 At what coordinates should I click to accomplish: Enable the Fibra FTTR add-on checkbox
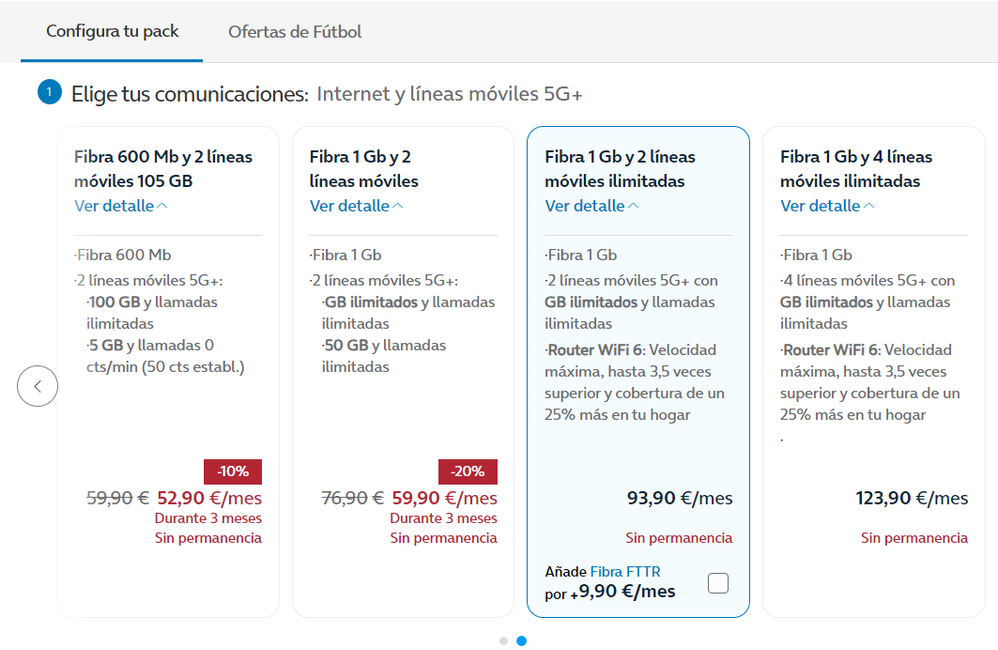(x=718, y=583)
